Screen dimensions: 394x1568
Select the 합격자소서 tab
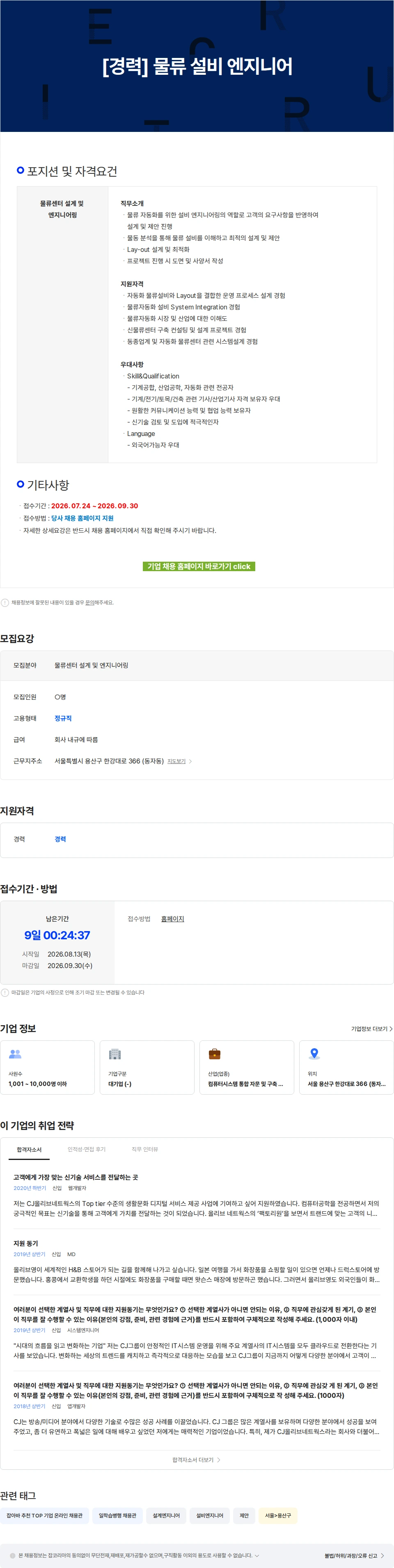[29, 1149]
